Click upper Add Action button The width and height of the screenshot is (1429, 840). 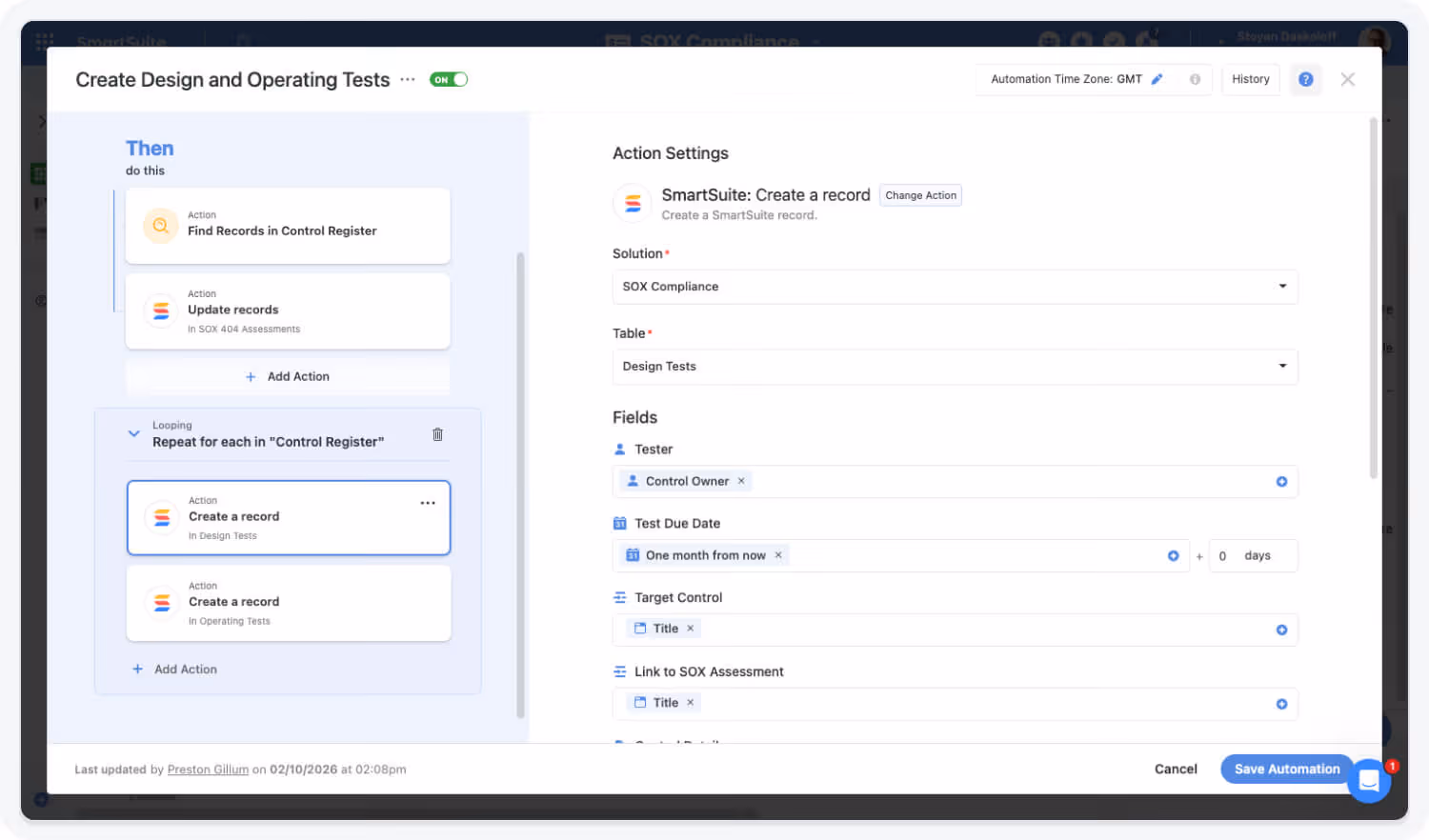(x=288, y=377)
